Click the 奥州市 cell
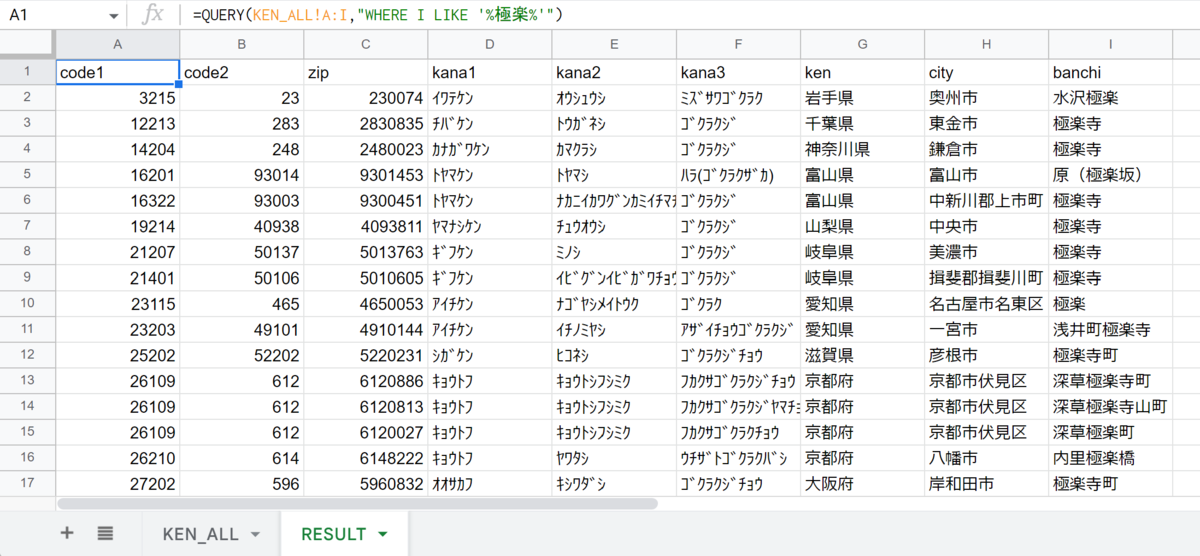 point(986,98)
